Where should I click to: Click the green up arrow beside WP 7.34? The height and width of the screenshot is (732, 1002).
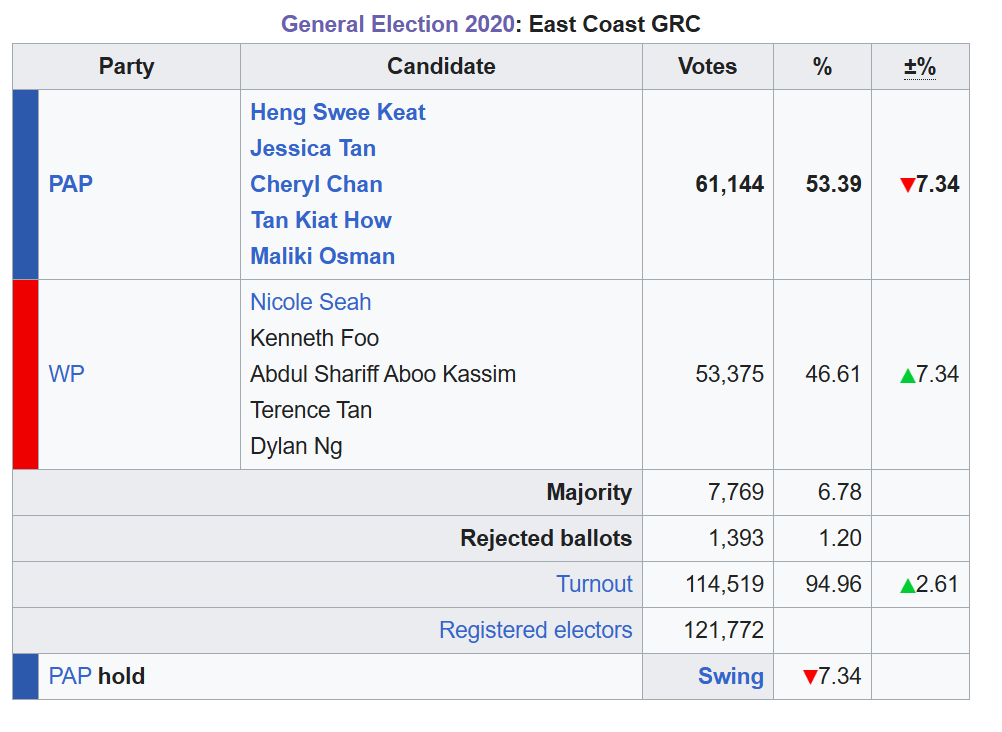tap(907, 375)
